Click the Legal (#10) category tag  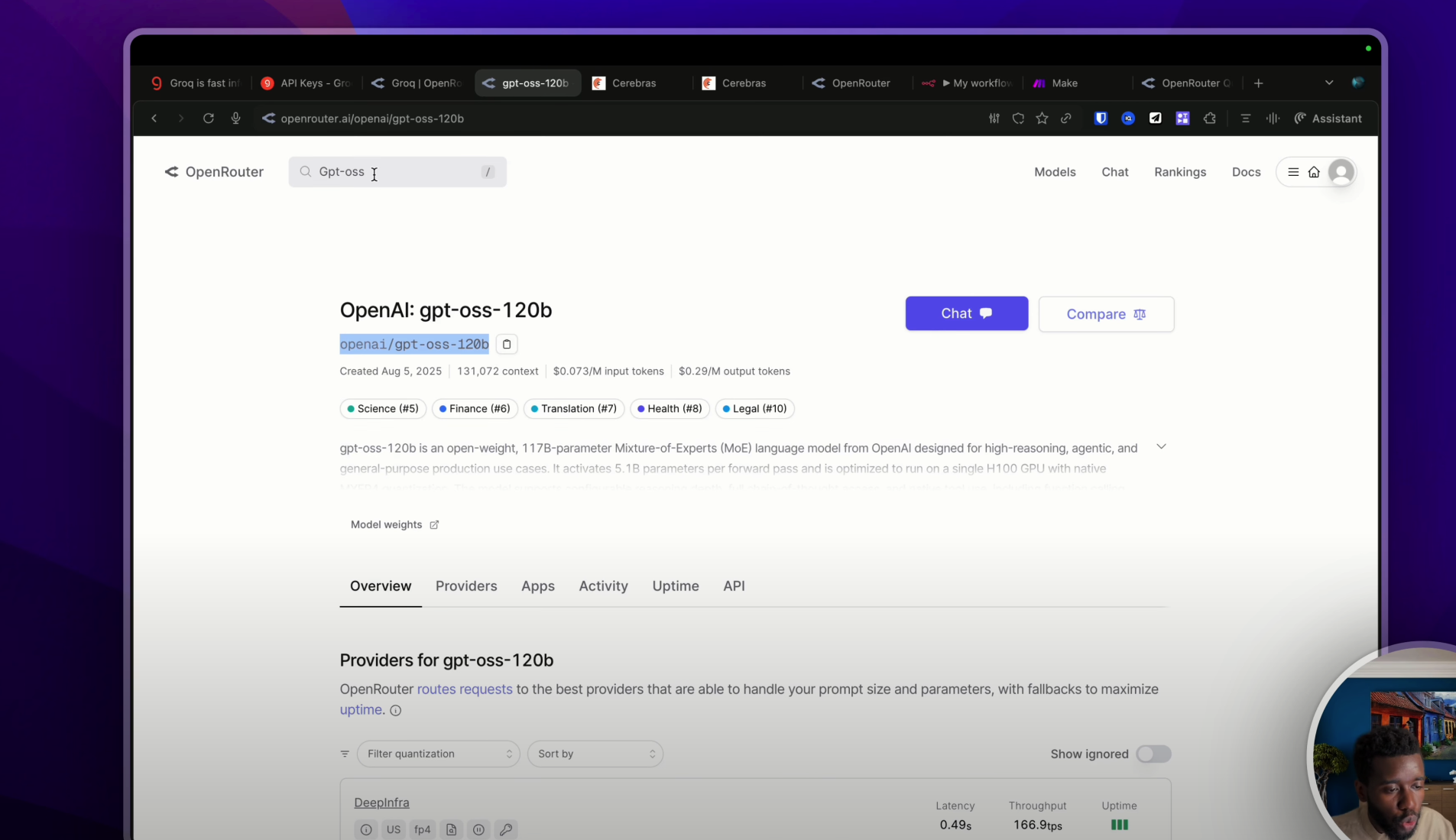click(x=754, y=409)
